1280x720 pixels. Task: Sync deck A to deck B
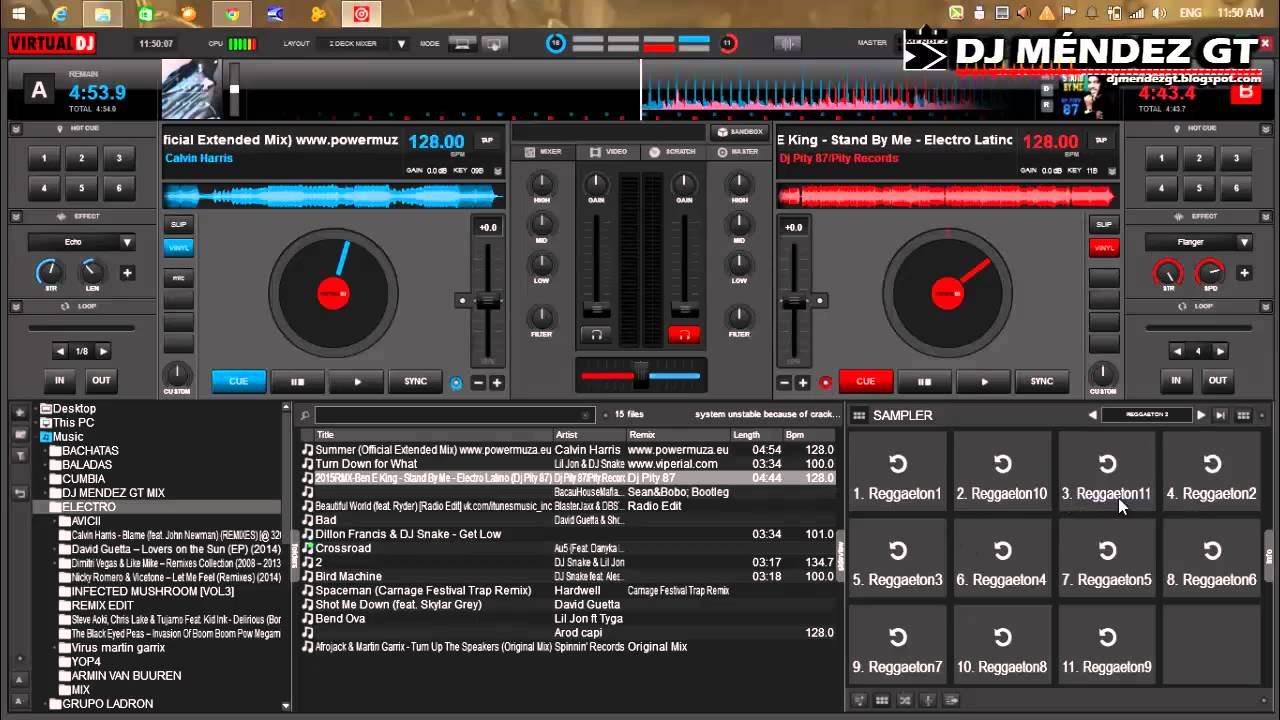point(415,381)
